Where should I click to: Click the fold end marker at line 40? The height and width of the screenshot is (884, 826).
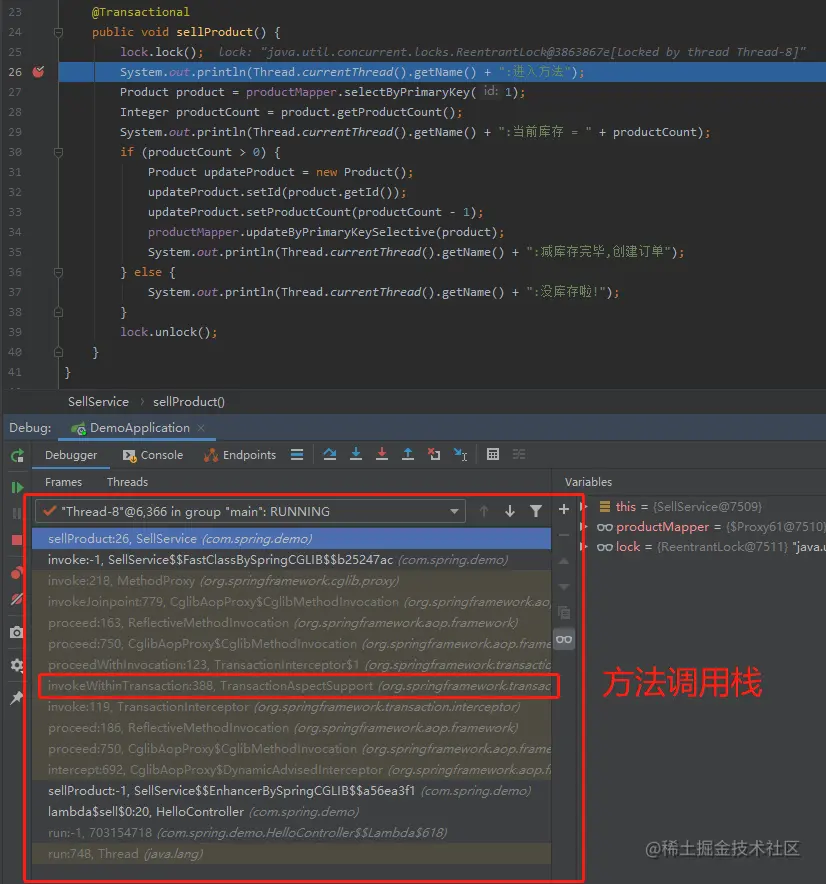coord(58,352)
